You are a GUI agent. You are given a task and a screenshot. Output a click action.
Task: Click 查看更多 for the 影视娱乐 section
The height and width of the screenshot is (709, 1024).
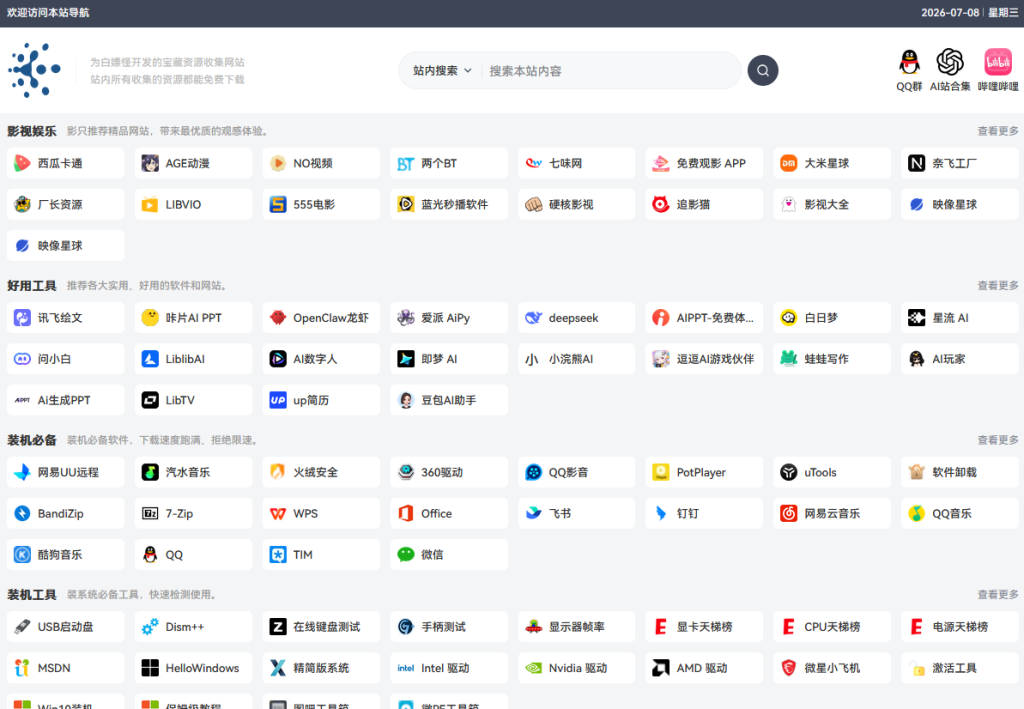click(x=998, y=131)
